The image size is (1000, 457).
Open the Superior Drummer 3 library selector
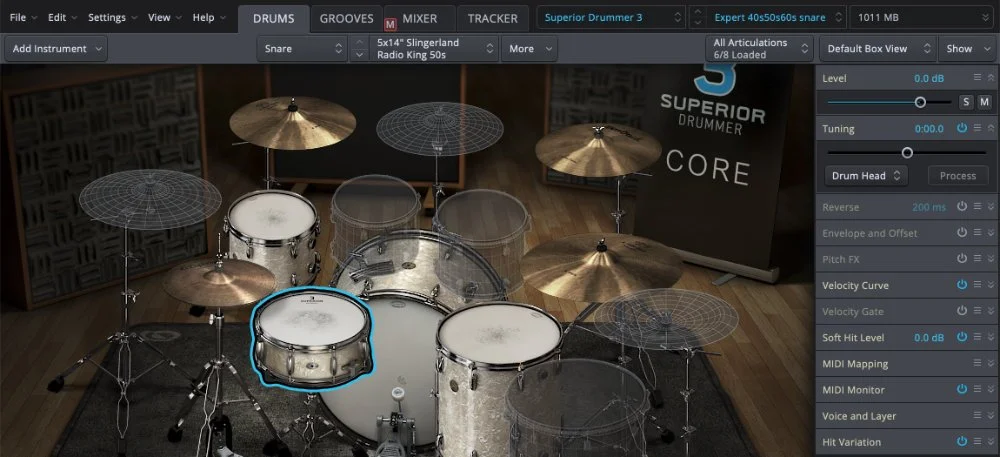click(611, 18)
